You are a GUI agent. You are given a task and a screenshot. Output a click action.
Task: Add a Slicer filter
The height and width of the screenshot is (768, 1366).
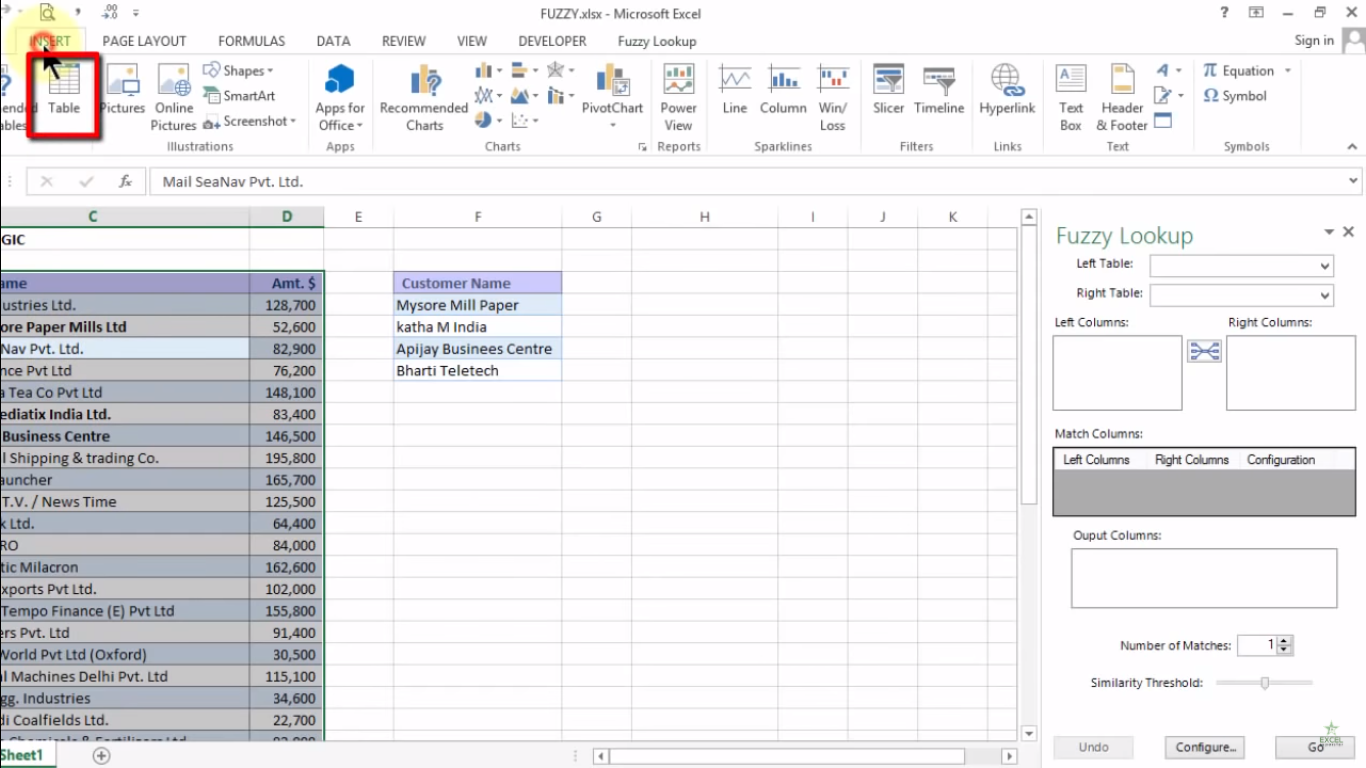pyautogui.click(x=888, y=90)
